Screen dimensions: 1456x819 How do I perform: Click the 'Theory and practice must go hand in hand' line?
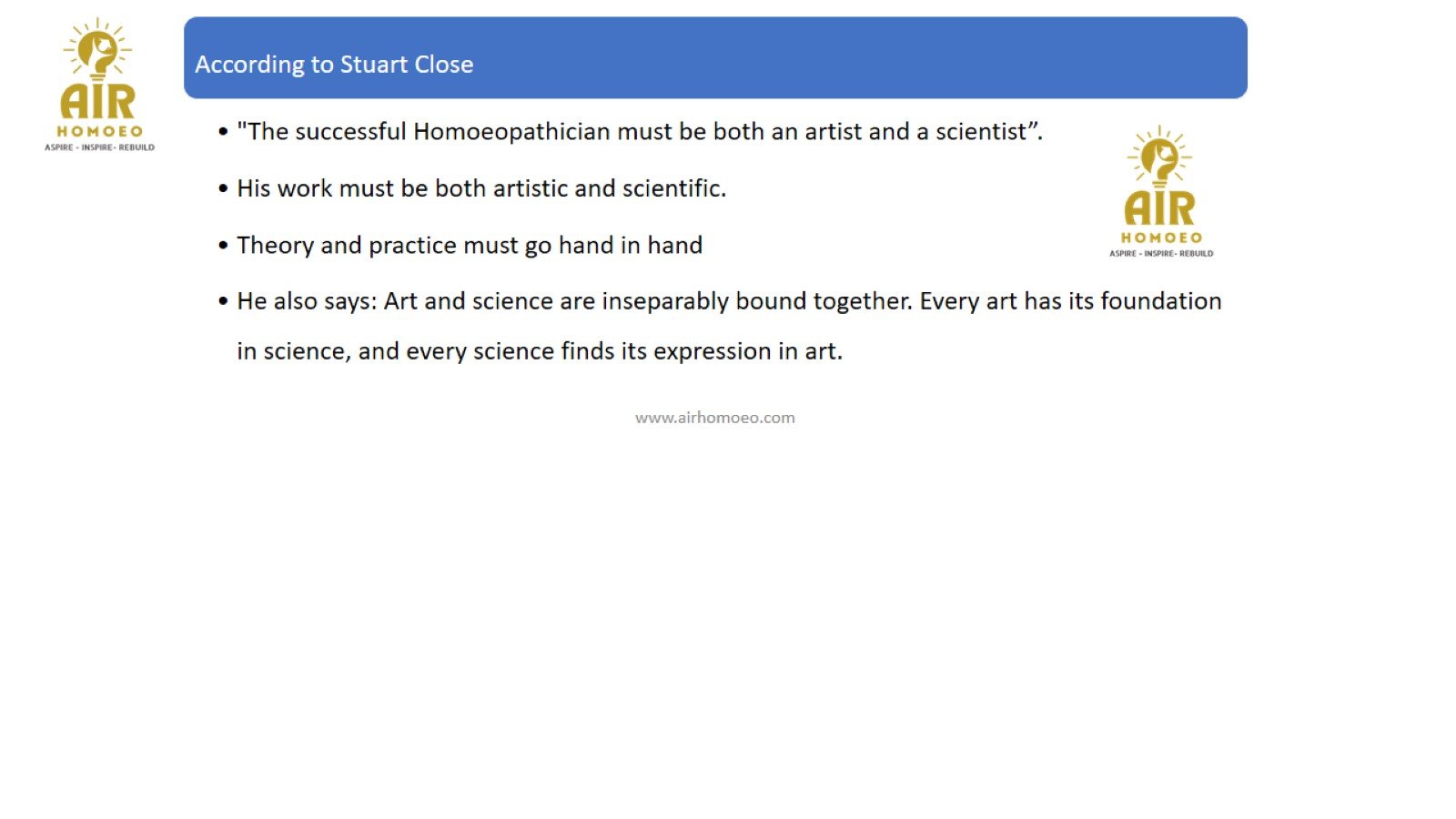tap(470, 246)
